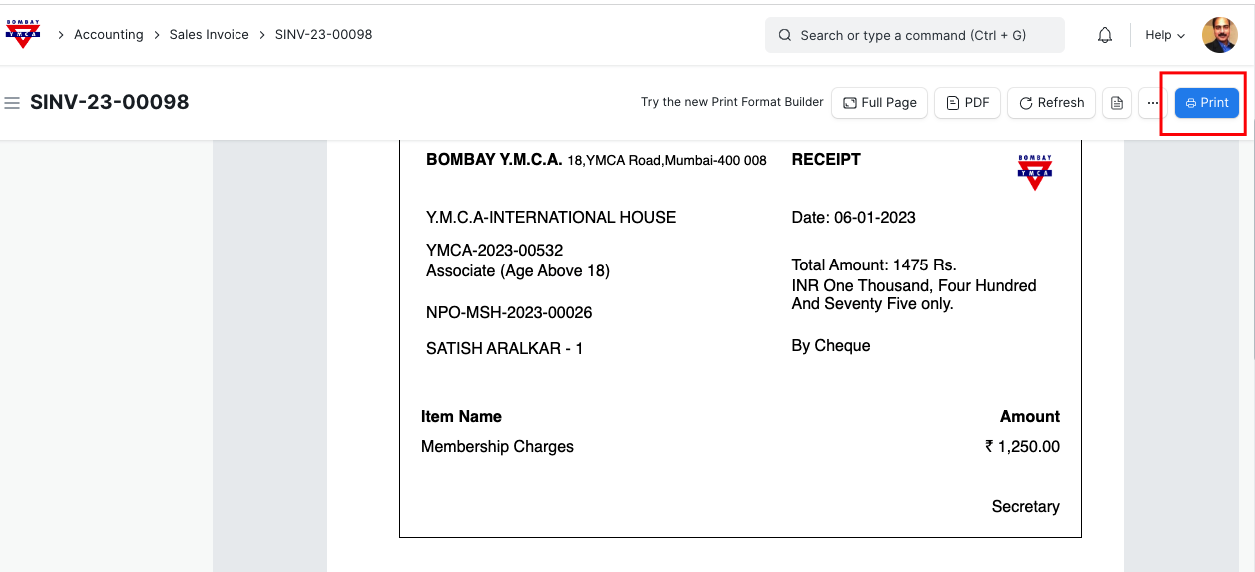
Task: Click the SINV-23-00098 breadcrumb item
Action: tap(323, 35)
